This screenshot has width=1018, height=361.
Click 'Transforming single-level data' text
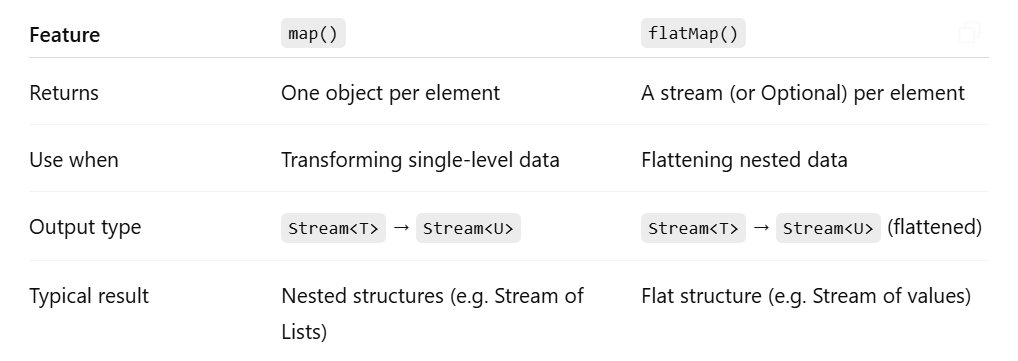click(x=420, y=160)
